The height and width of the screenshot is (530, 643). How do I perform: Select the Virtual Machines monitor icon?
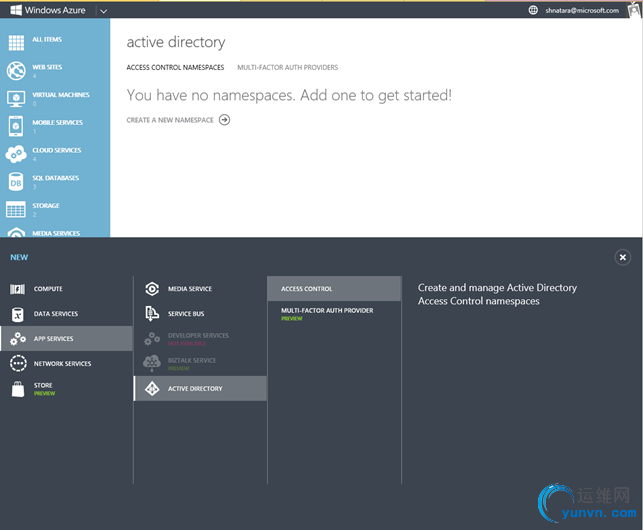coord(16,99)
